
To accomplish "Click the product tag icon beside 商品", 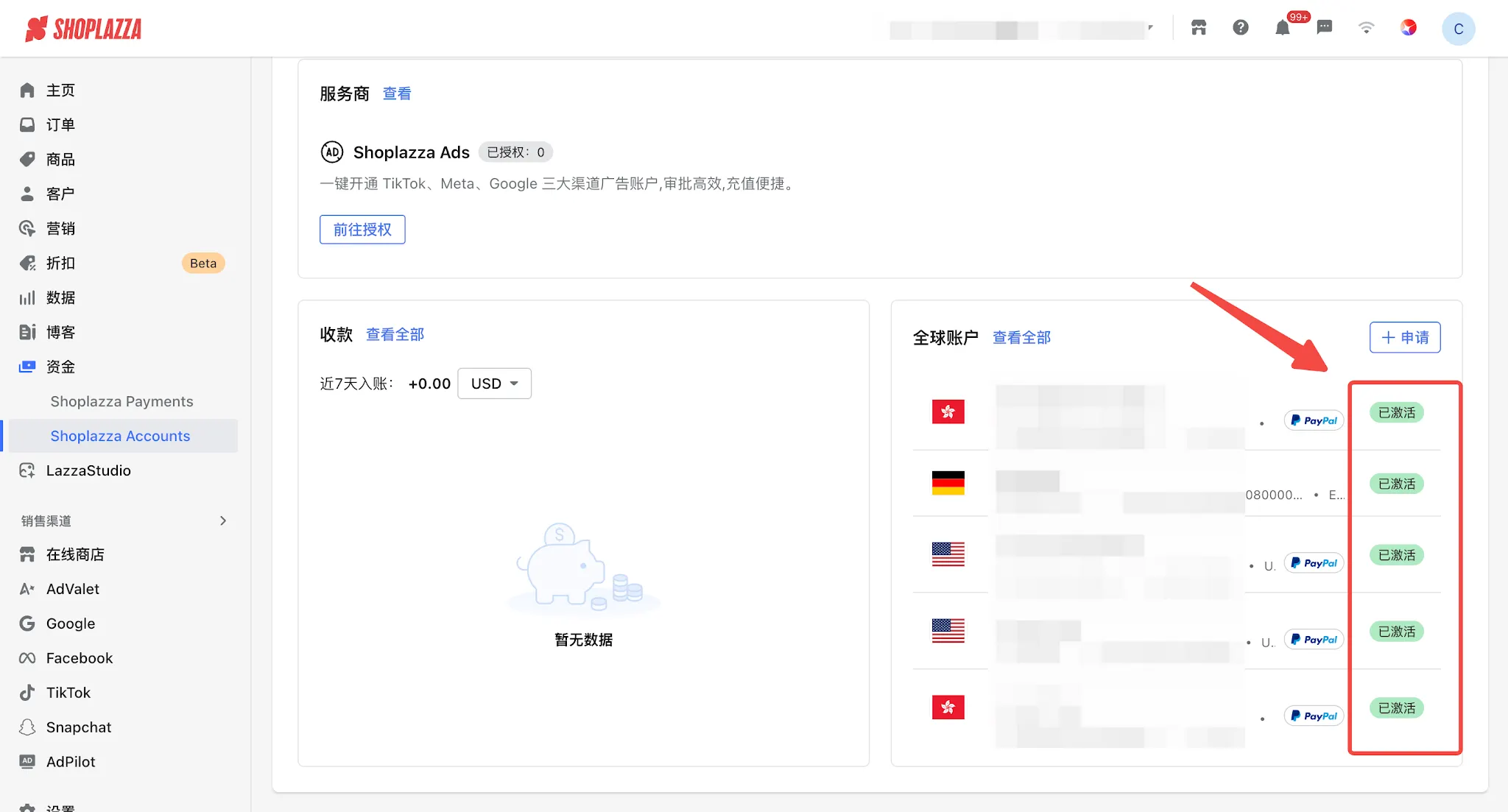I will click(27, 159).
